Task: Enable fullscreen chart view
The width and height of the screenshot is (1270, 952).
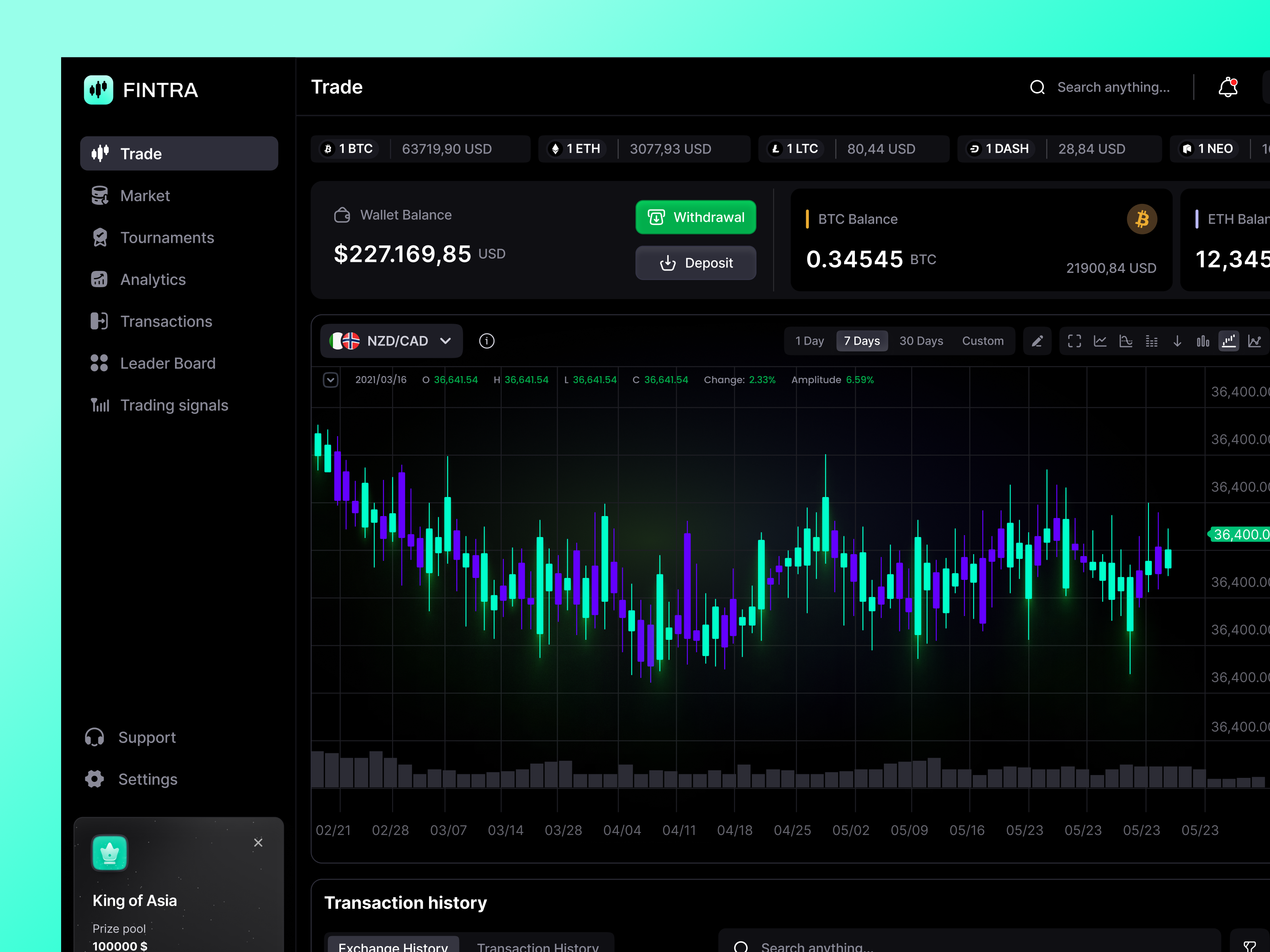Action: click(x=1074, y=341)
